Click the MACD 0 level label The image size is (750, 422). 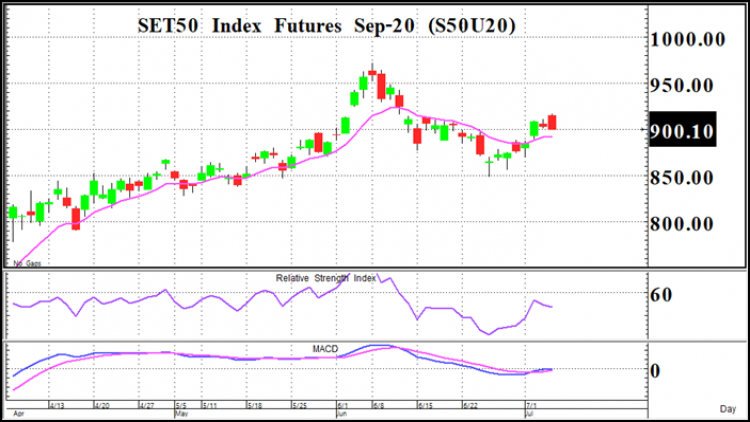click(655, 371)
